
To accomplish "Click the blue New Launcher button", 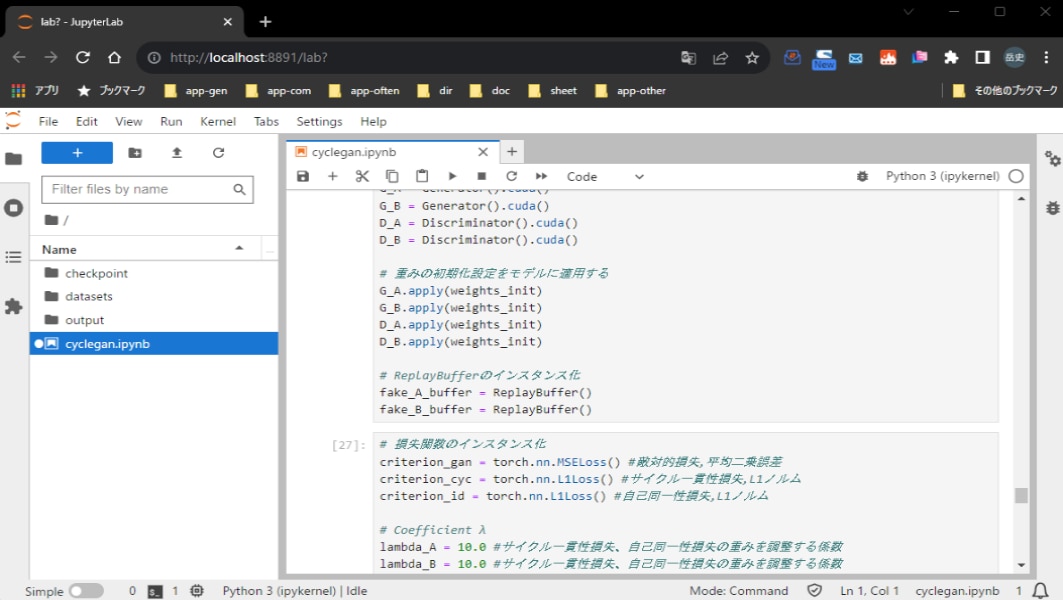I will click(x=77, y=153).
